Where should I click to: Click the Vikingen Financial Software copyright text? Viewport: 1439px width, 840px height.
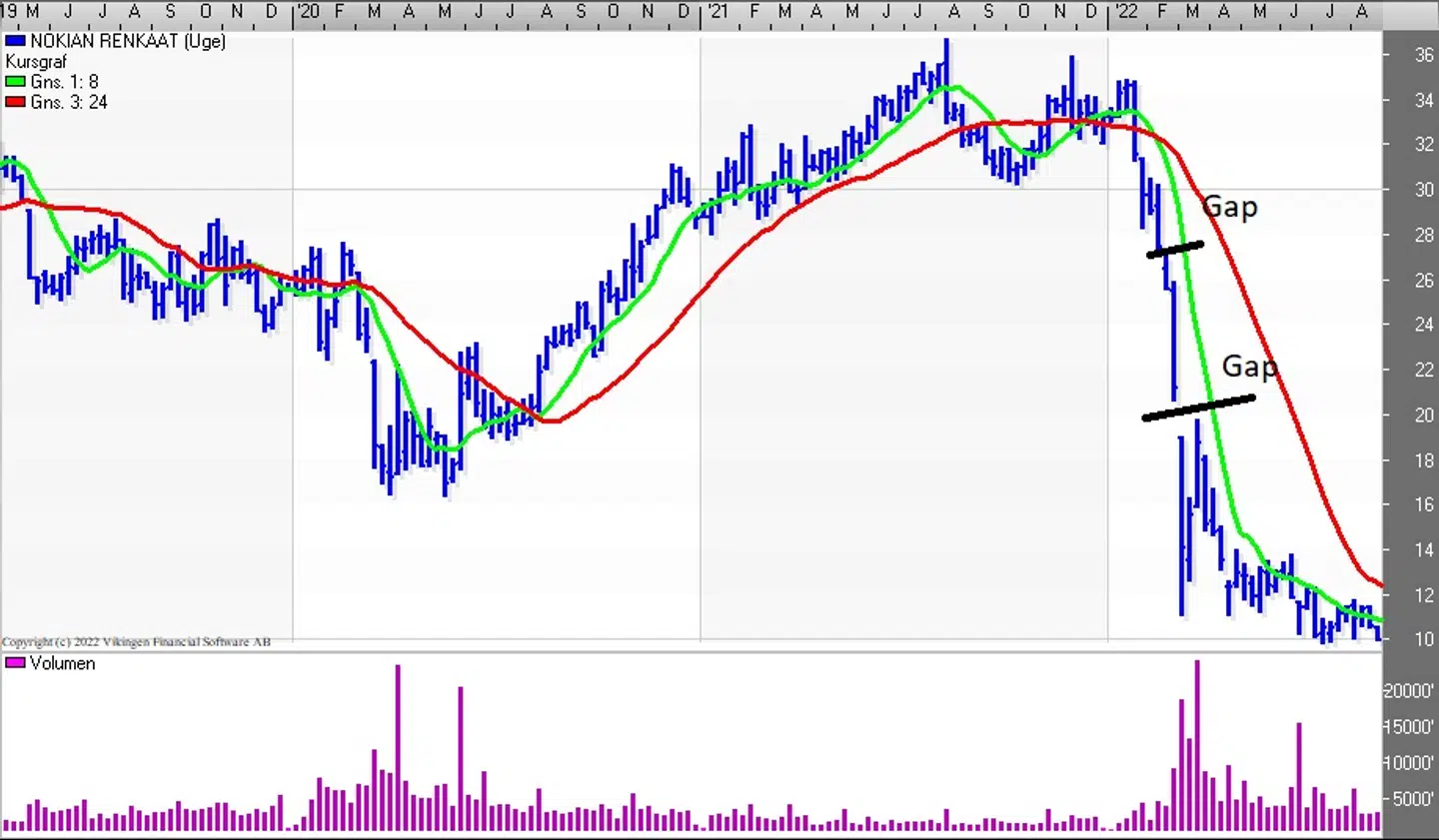pyautogui.click(x=136, y=641)
